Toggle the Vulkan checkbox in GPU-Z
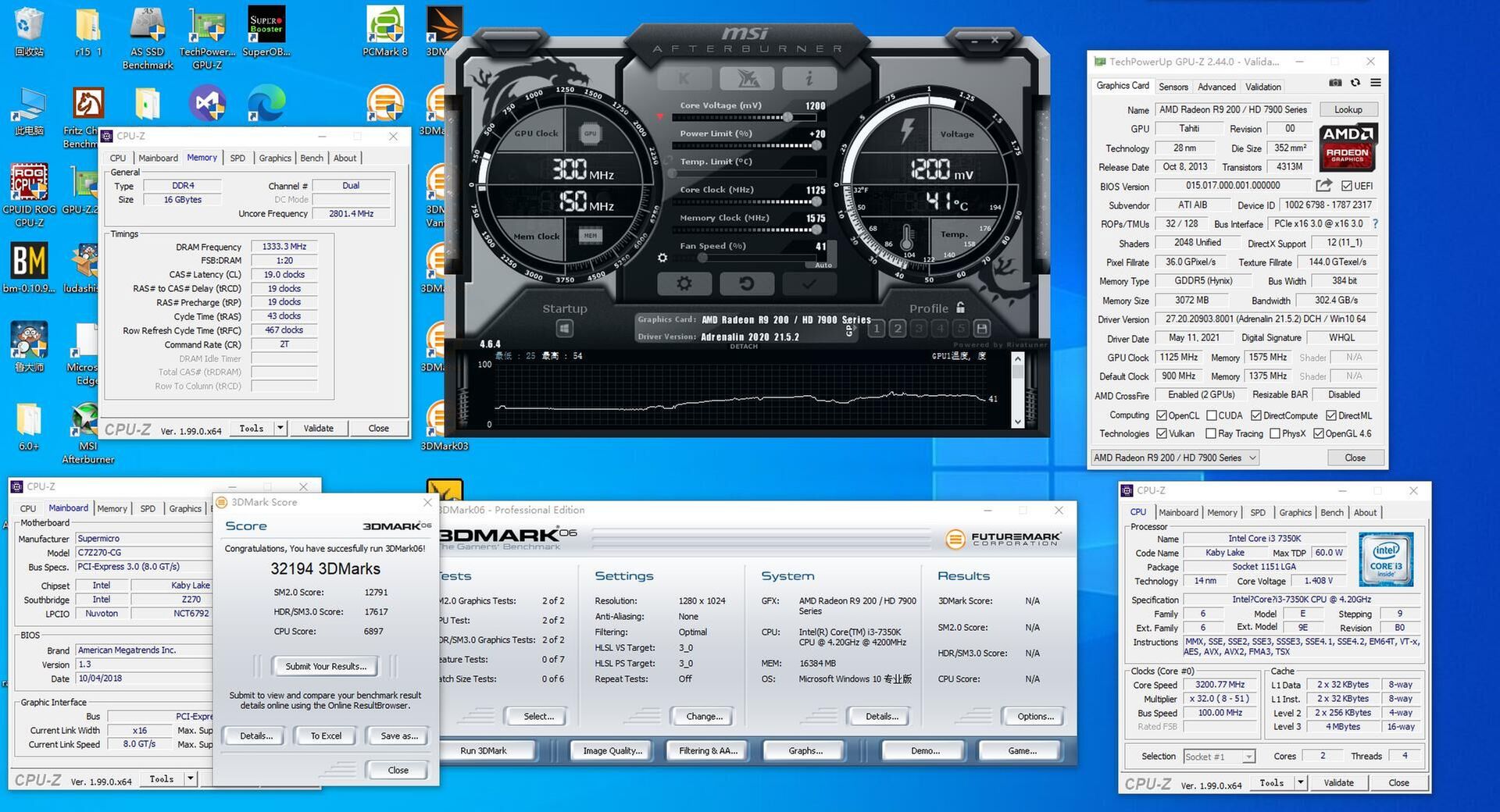Image resolution: width=1500 pixels, height=812 pixels. coord(1162,433)
